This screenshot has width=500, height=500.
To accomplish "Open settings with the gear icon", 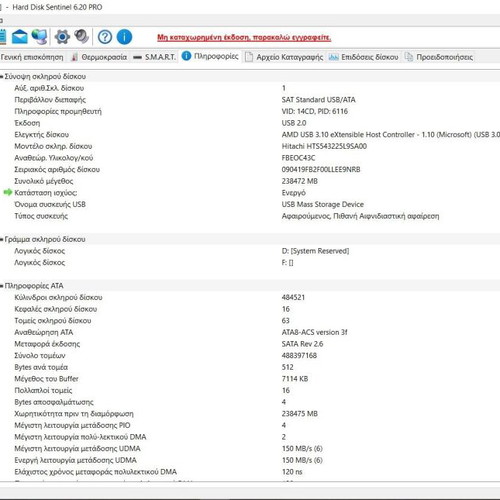I will [62, 37].
